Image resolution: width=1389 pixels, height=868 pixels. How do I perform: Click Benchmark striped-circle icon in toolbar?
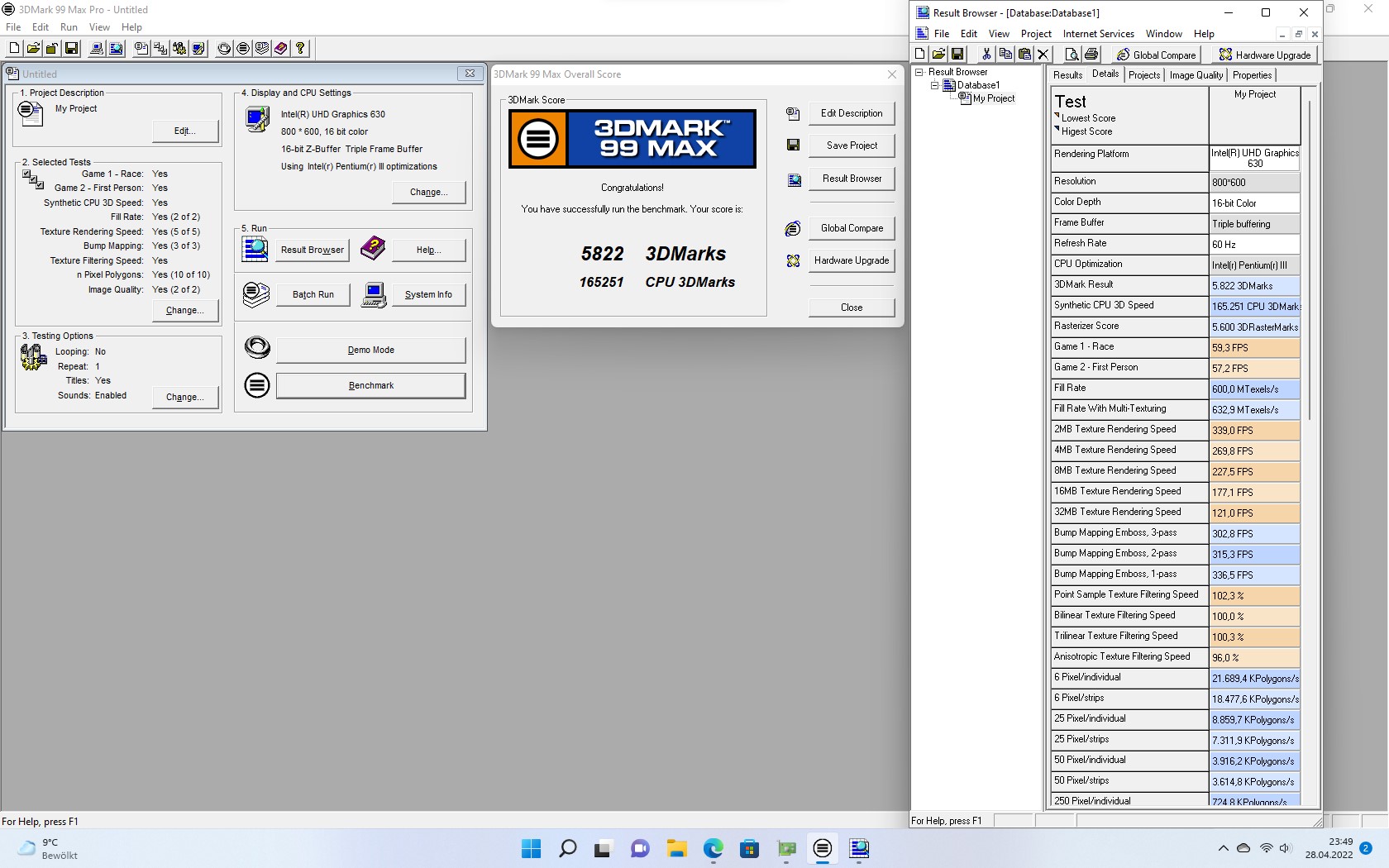(243, 49)
